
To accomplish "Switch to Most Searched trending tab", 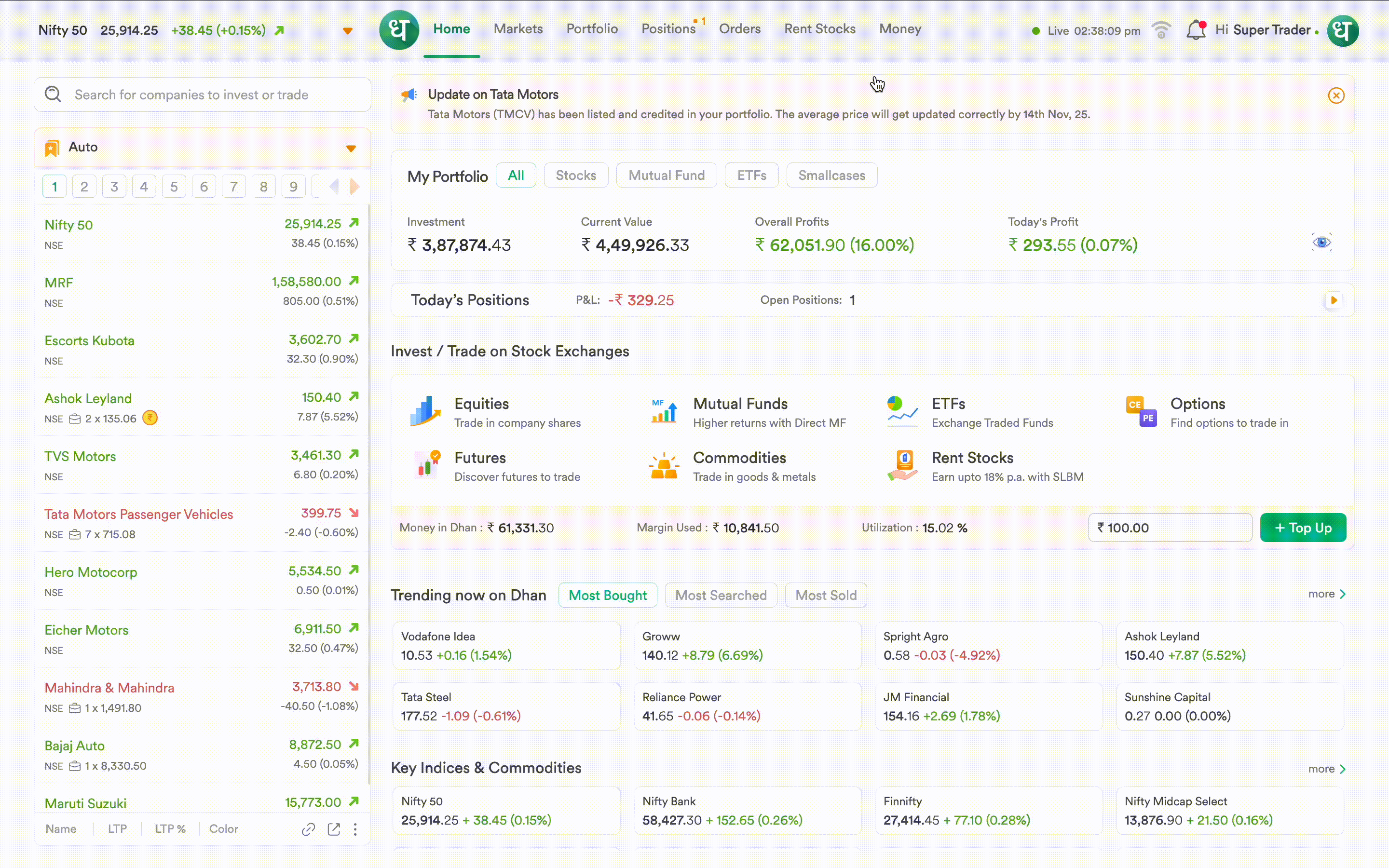I will click(x=721, y=596).
